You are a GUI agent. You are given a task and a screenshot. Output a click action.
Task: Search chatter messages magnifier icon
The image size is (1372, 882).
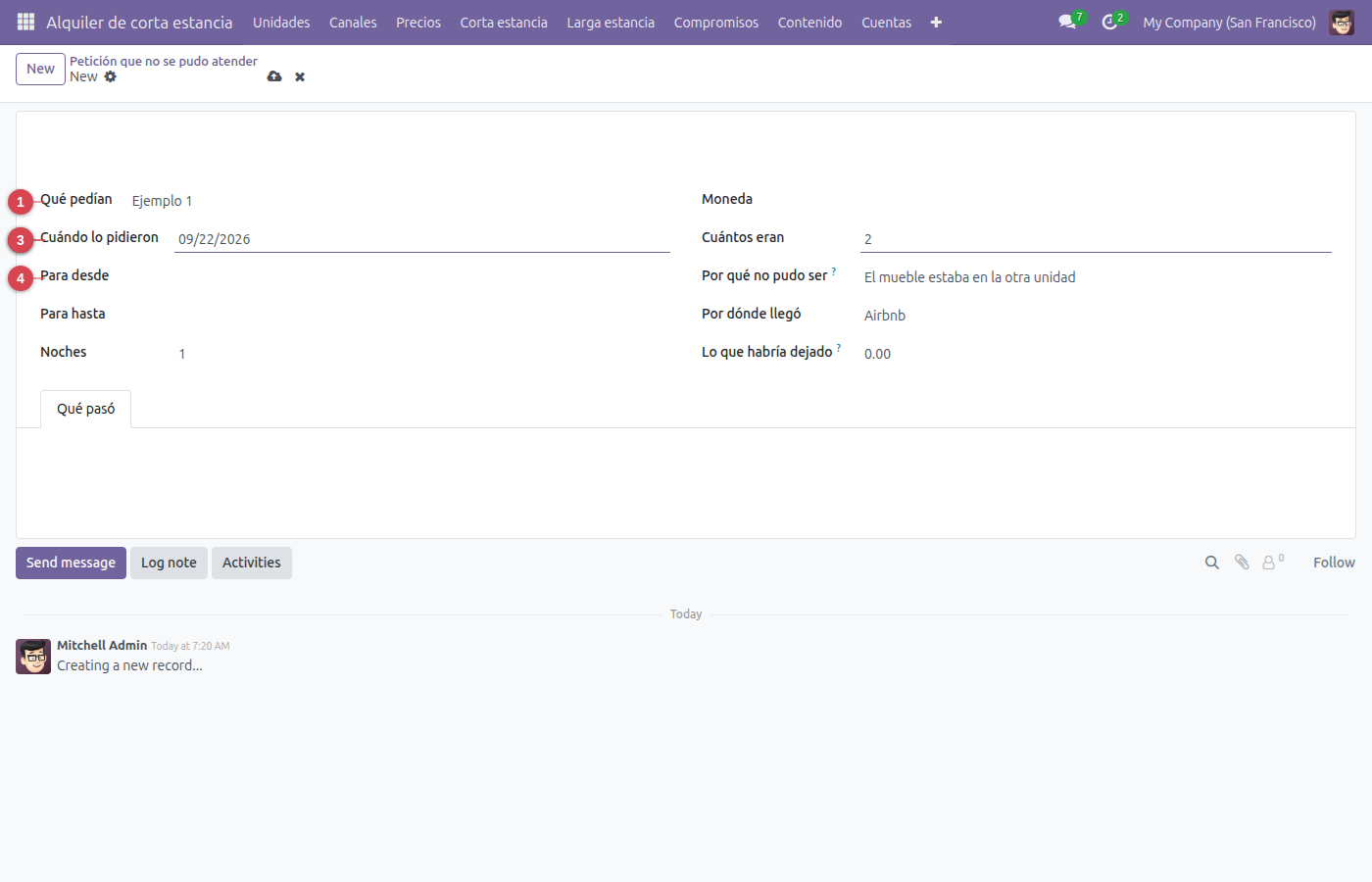1212,563
